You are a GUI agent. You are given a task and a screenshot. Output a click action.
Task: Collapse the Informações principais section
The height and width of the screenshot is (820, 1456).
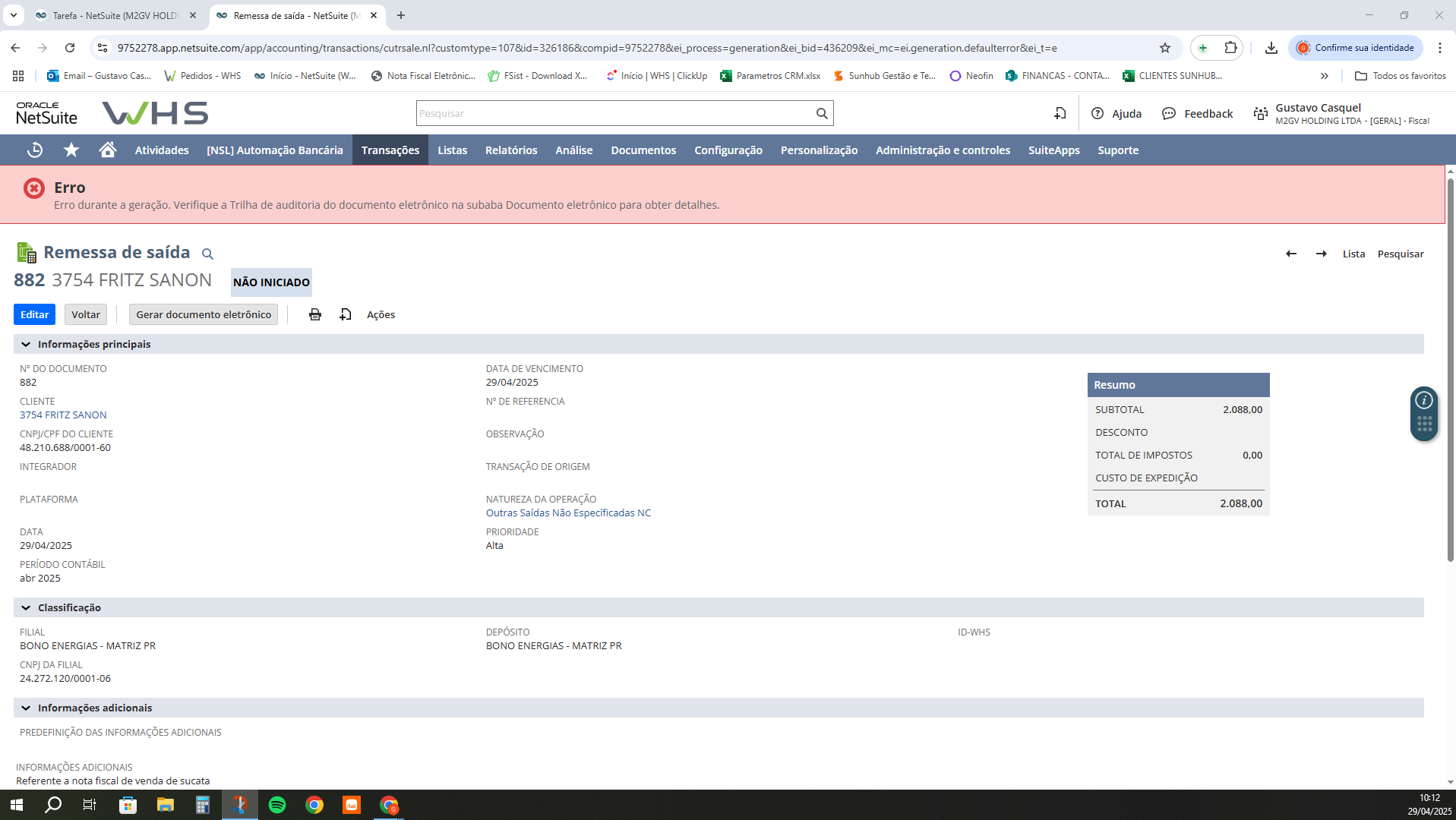pos(26,345)
